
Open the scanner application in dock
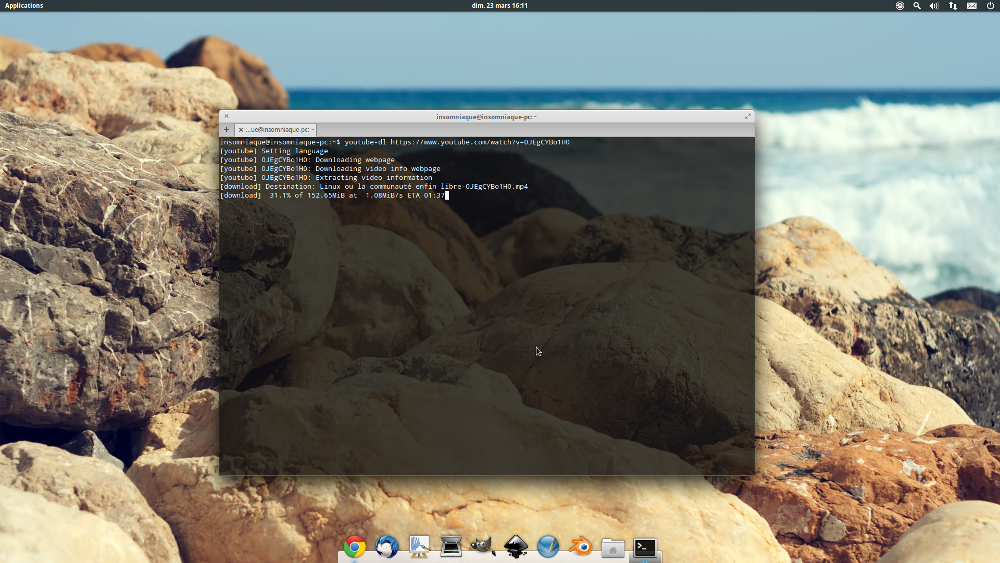[x=451, y=547]
